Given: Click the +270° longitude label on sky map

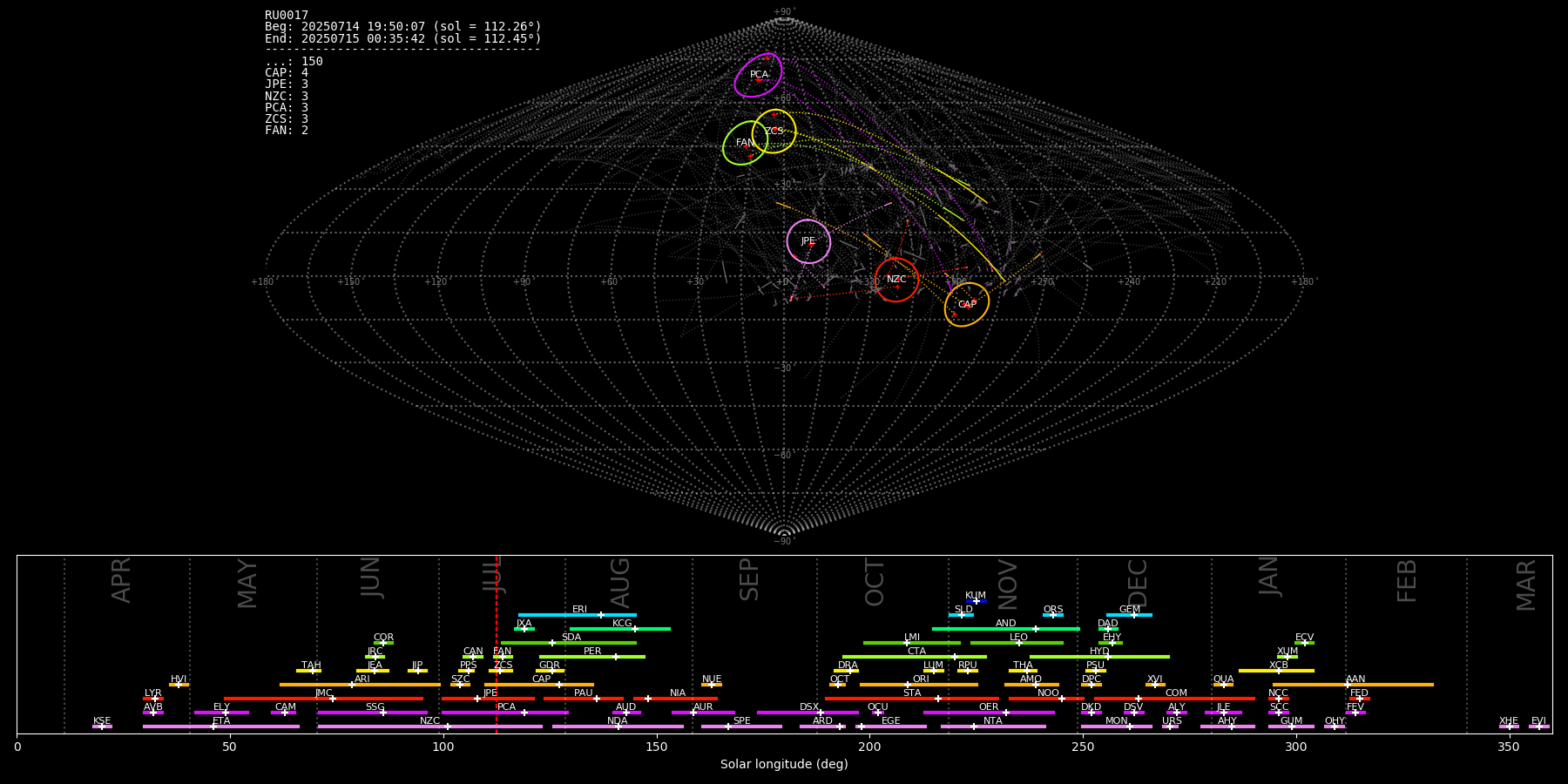Looking at the screenshot, I should click(x=1042, y=281).
